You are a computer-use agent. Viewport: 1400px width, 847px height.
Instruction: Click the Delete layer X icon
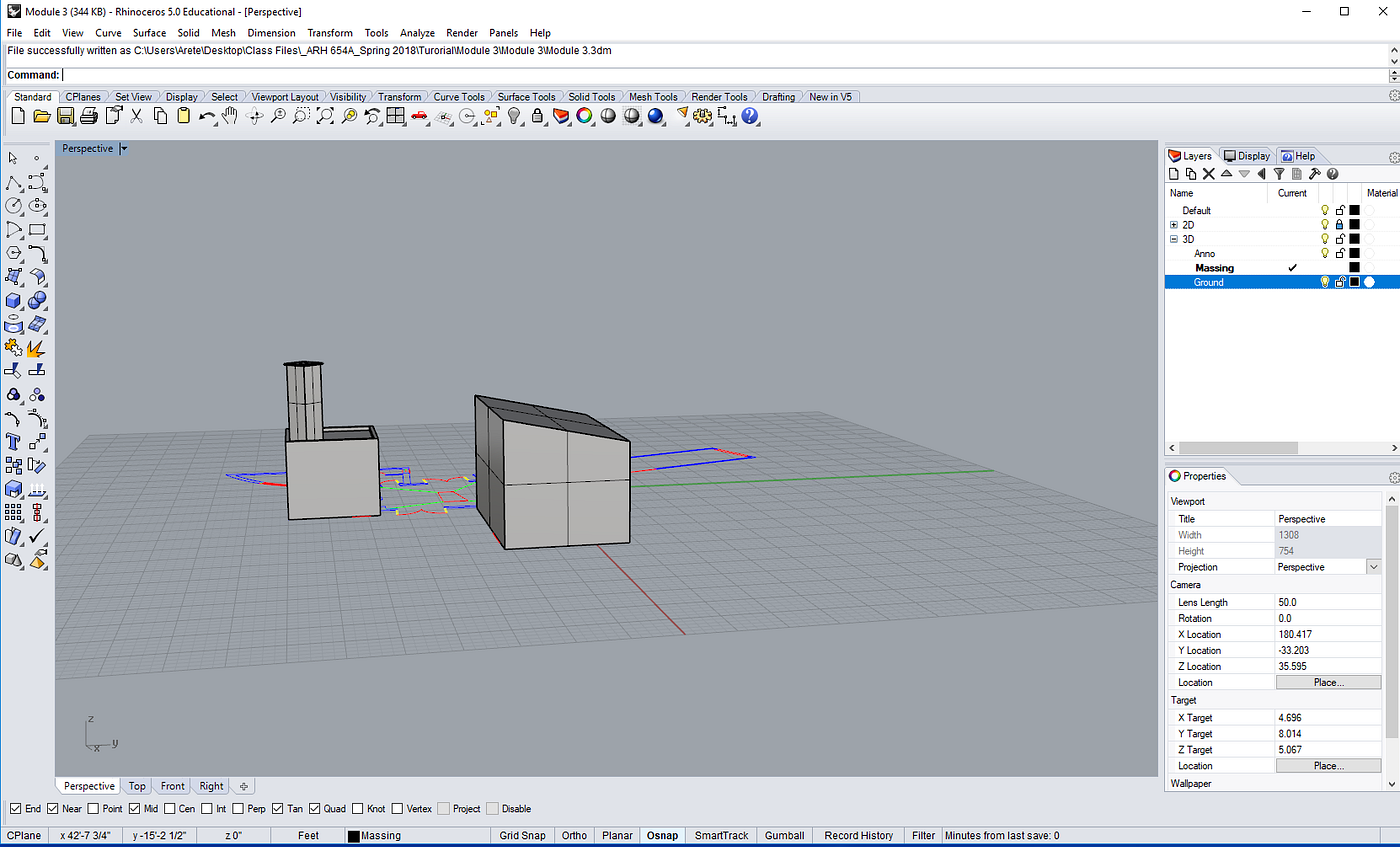pos(1208,174)
